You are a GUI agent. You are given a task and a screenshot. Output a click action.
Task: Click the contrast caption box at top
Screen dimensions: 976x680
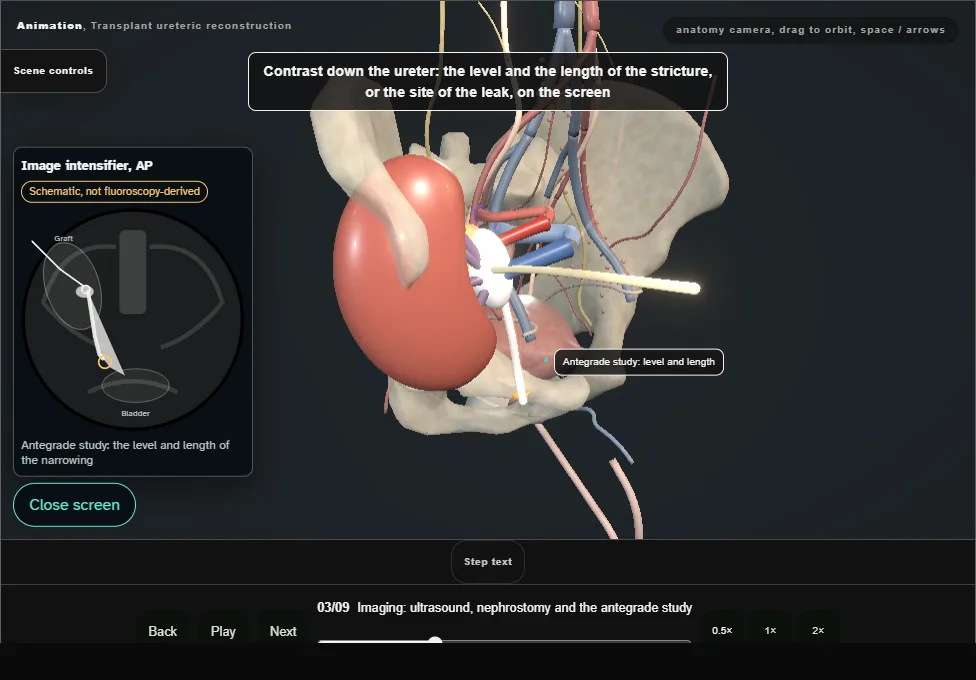pyautogui.click(x=488, y=82)
